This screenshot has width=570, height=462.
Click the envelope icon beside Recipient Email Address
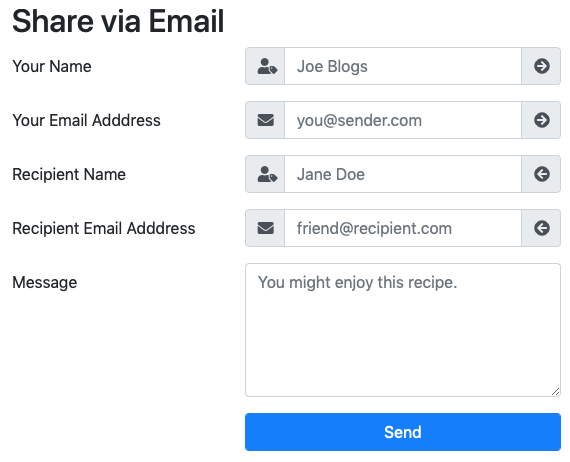coord(265,228)
